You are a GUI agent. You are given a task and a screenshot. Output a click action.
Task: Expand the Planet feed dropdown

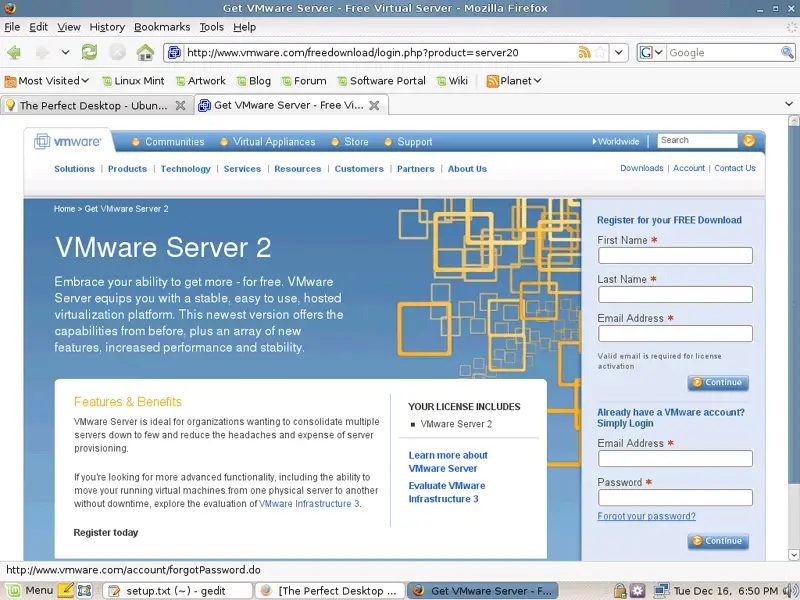513,81
